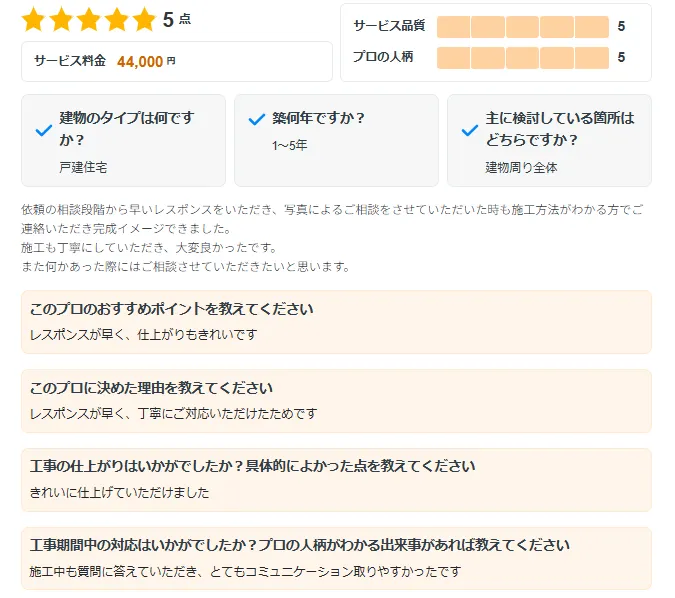Click the 工事の仕上がりはいかがでしたか heading
This screenshot has width=675, height=598.
(252, 466)
